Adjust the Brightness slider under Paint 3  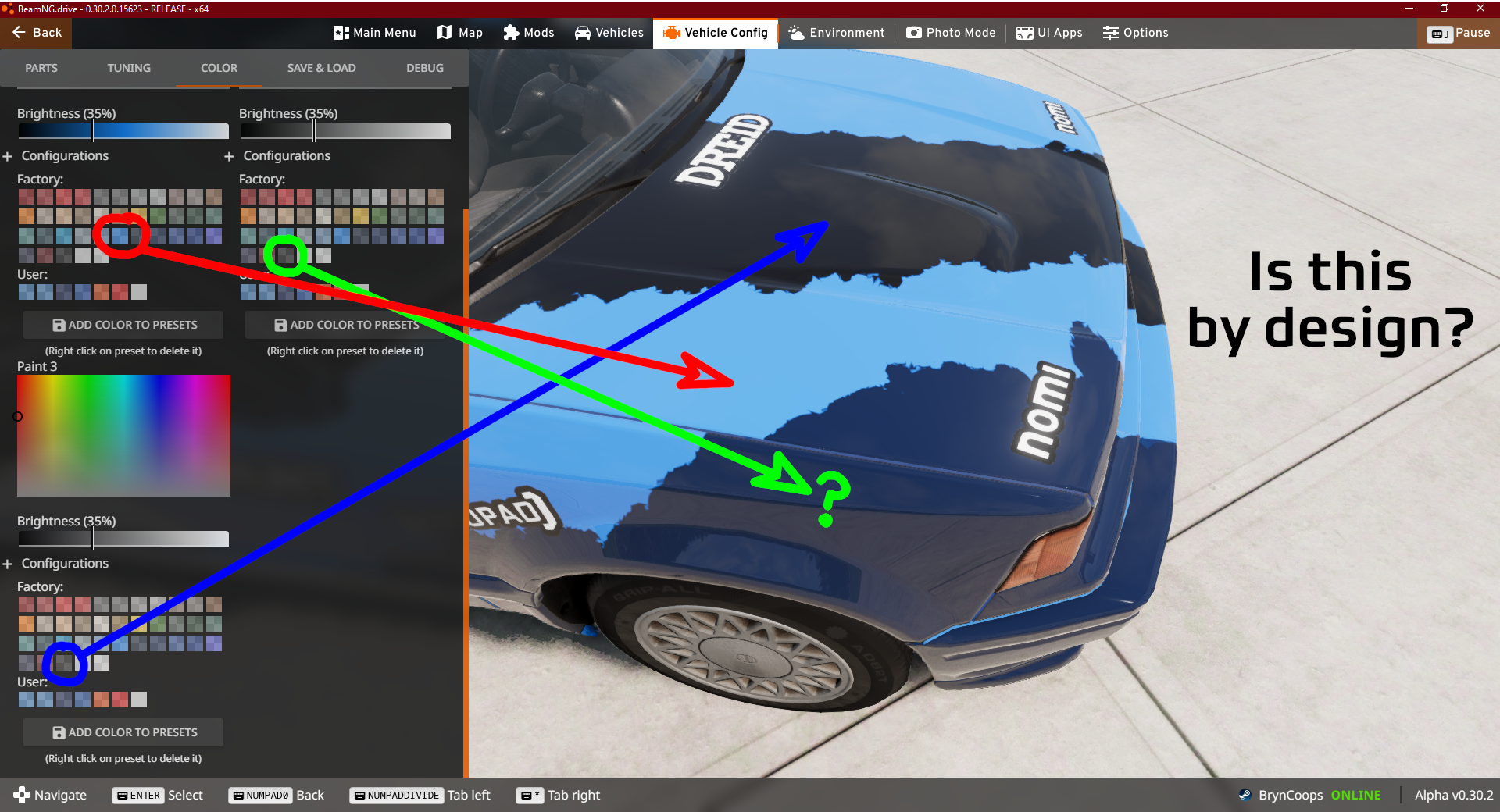[123, 539]
